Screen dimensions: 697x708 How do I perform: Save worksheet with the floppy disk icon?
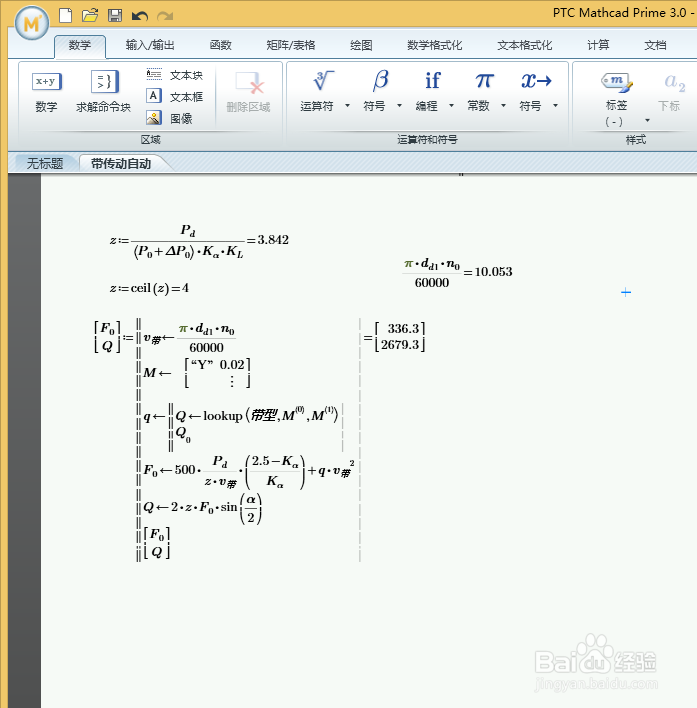point(115,16)
